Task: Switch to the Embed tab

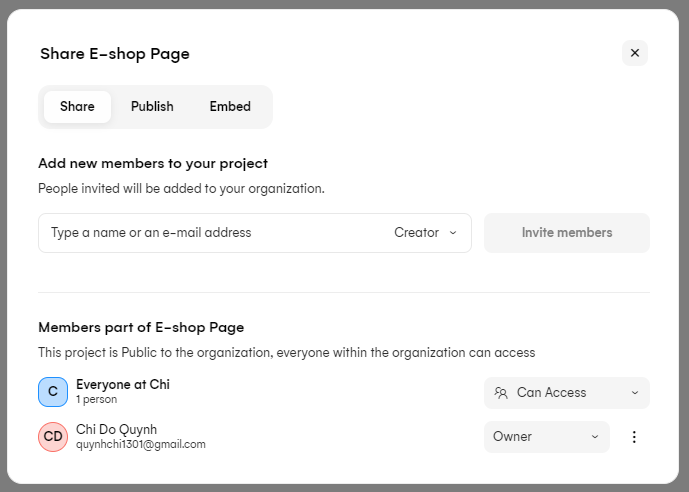Action: 230,107
